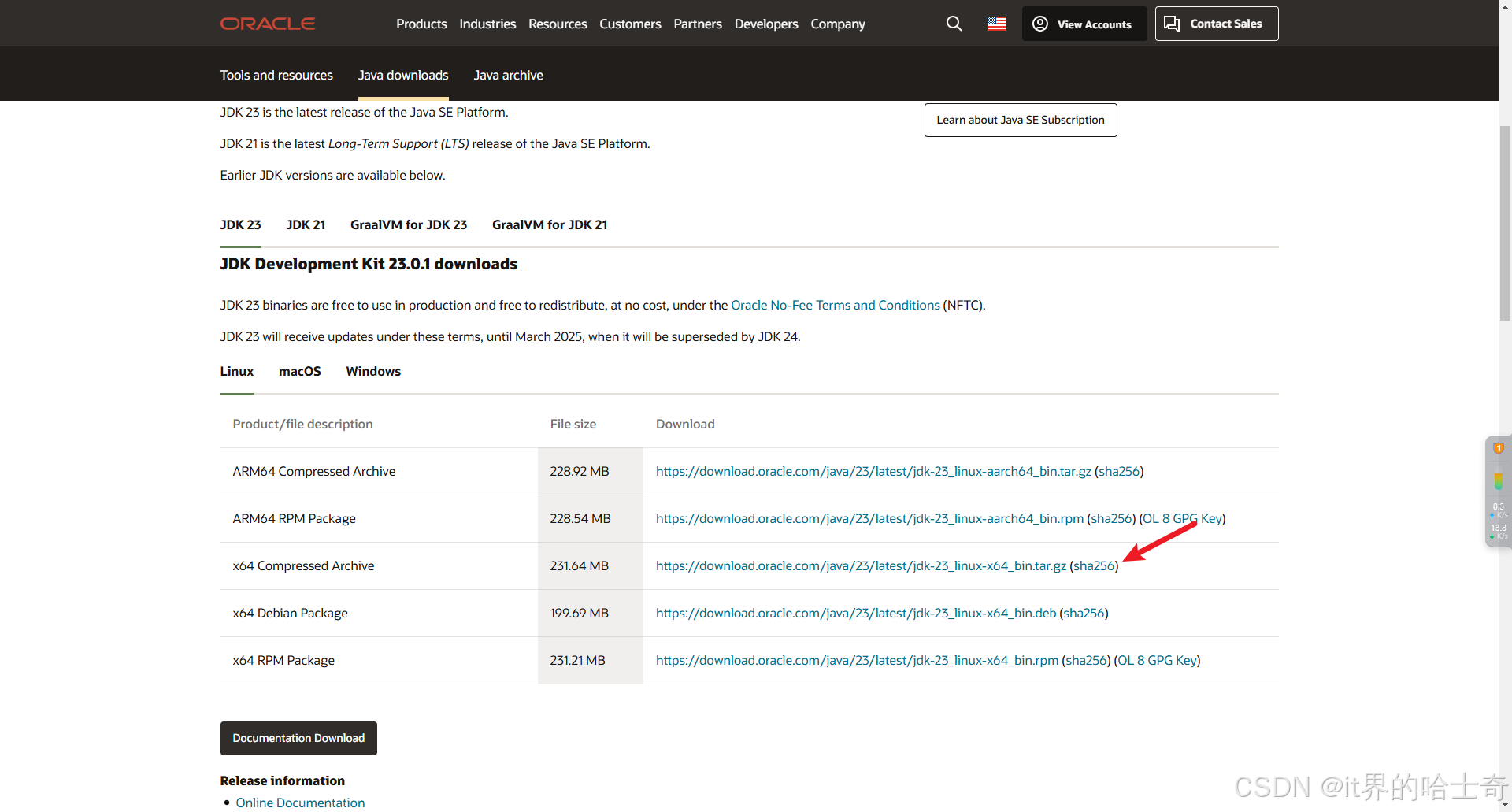Select Java archive tab
This screenshot has width=1512, height=812.
pos(508,75)
